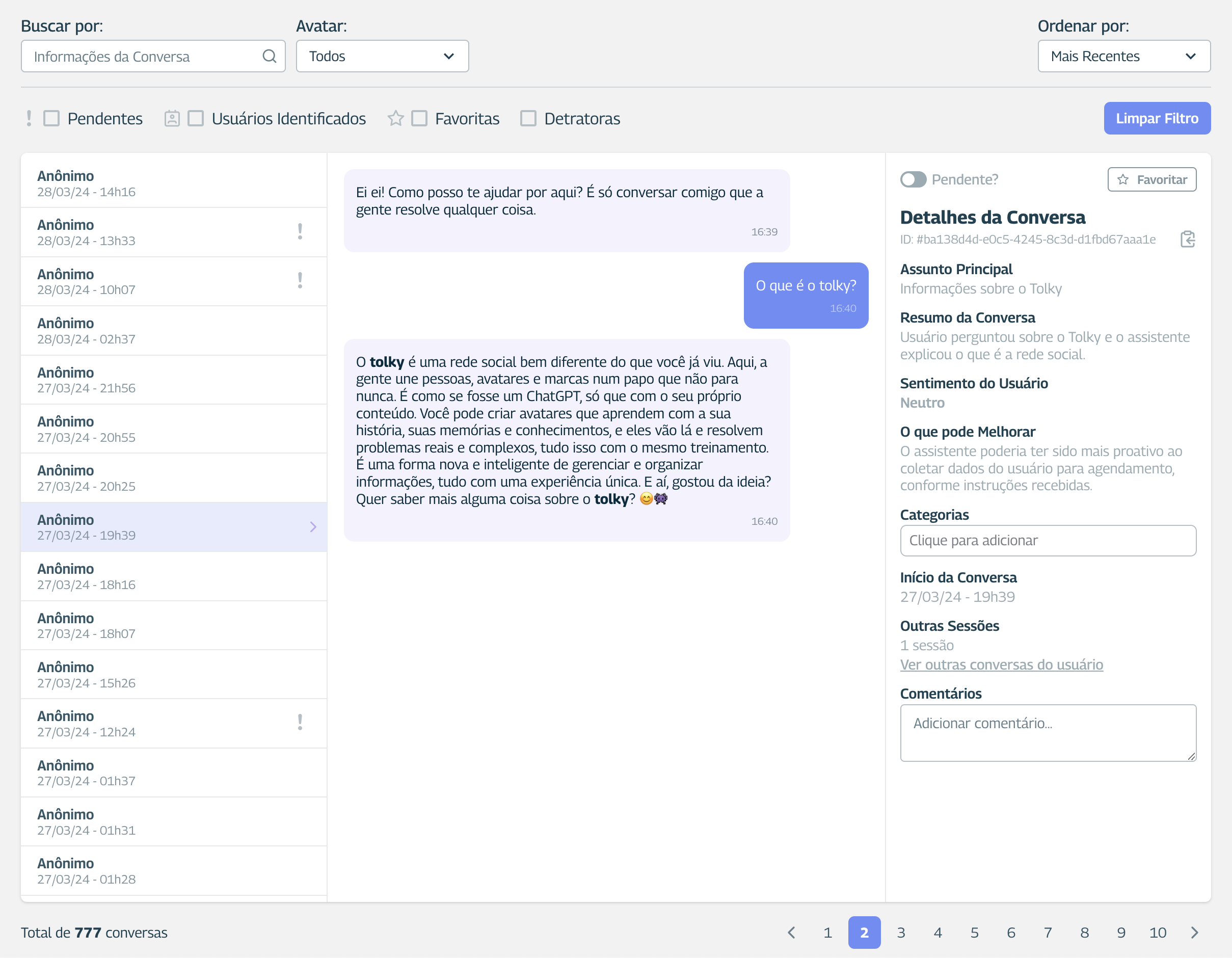
Task: Go to page 1
Action: point(827,933)
